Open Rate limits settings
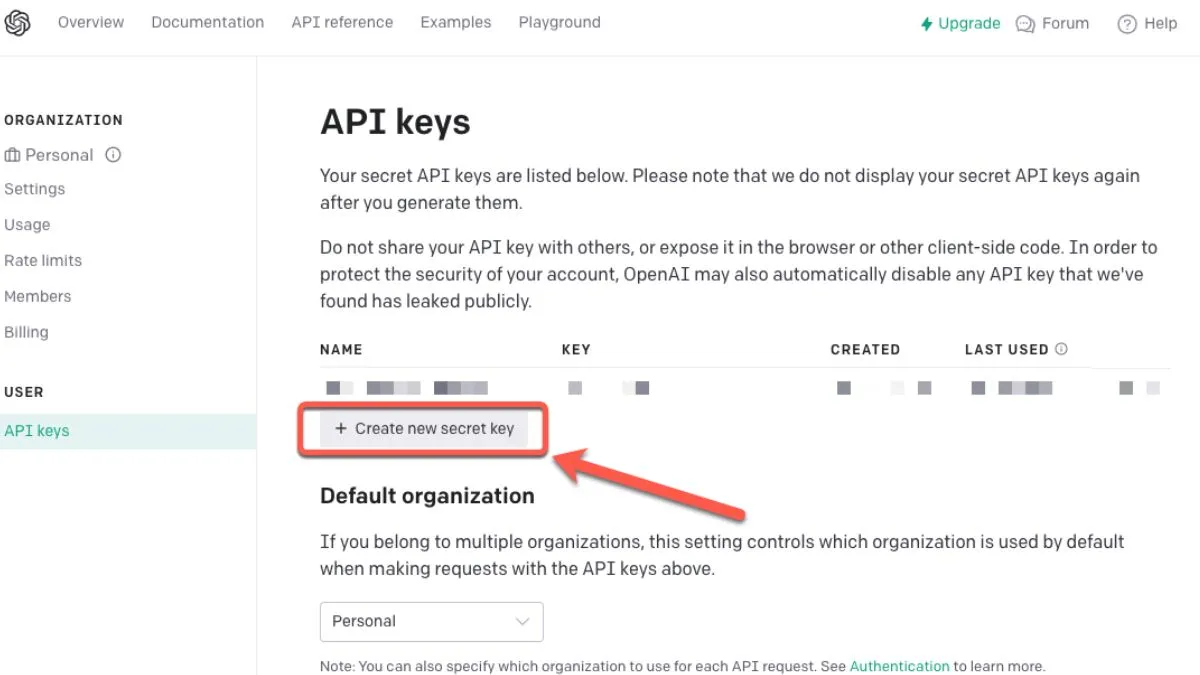This screenshot has height=675, width=1200. click(x=43, y=260)
